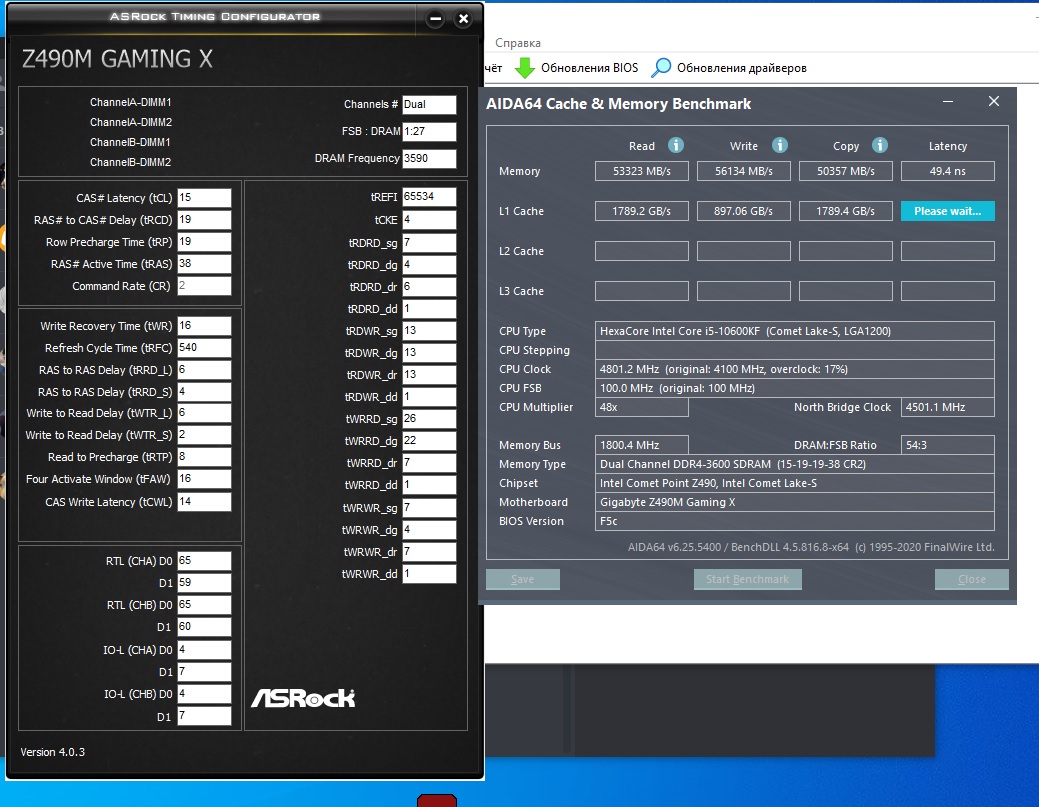
Task: Click the DRAM:FSB Ratio value 54:3
Action: [x=948, y=445]
